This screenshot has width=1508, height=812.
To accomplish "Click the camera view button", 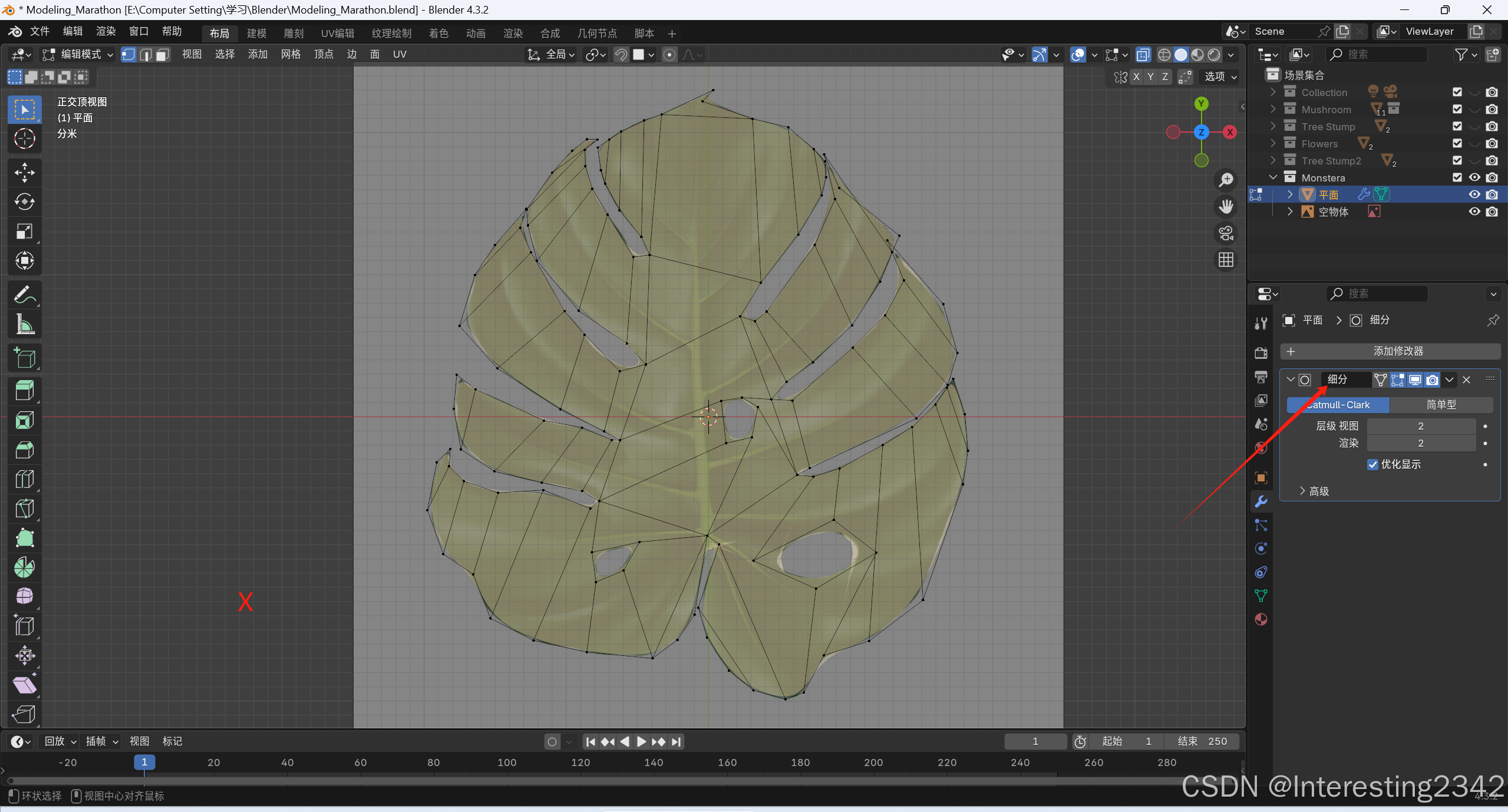I will 1226,233.
